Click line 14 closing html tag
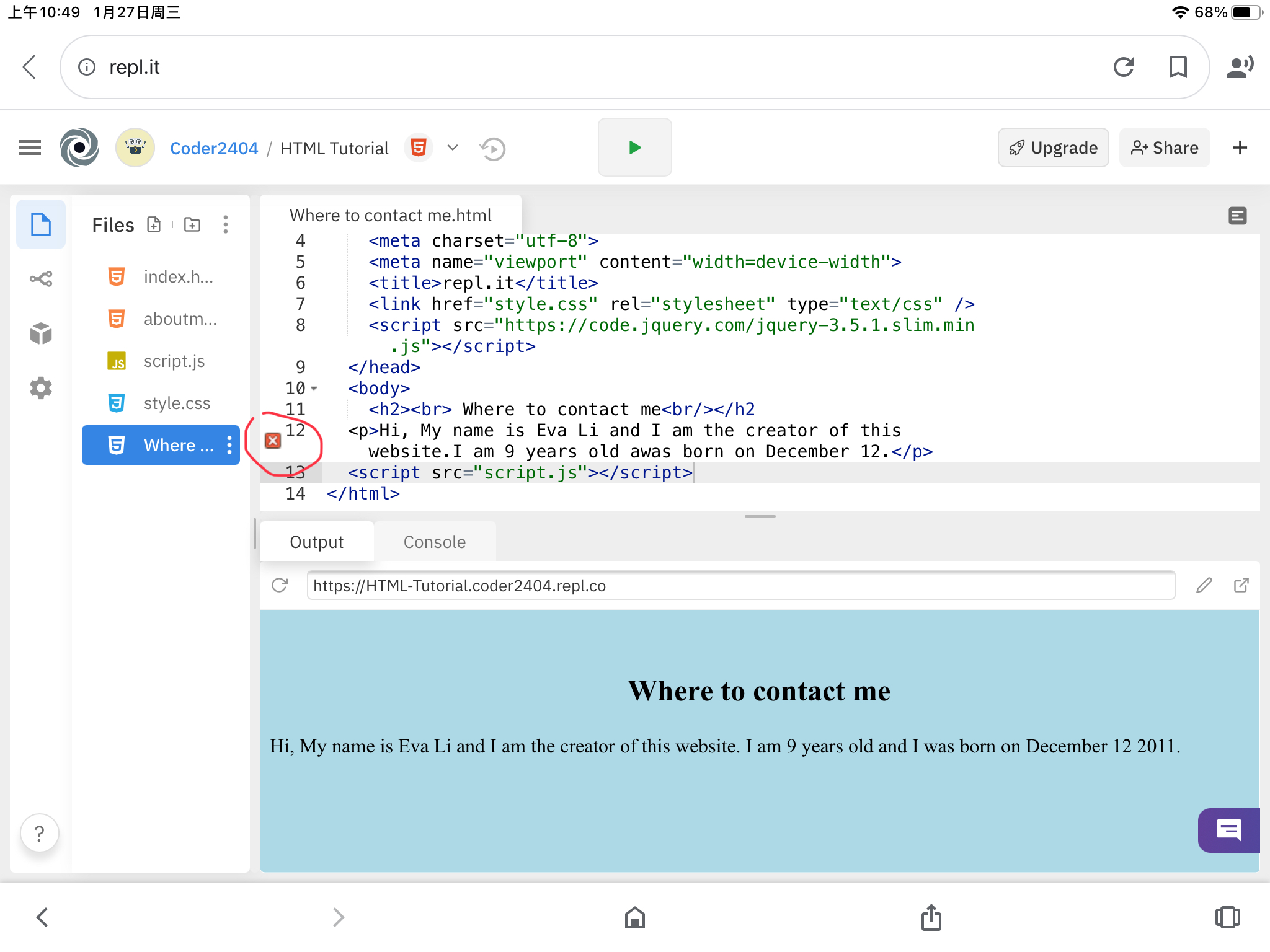 point(363,494)
